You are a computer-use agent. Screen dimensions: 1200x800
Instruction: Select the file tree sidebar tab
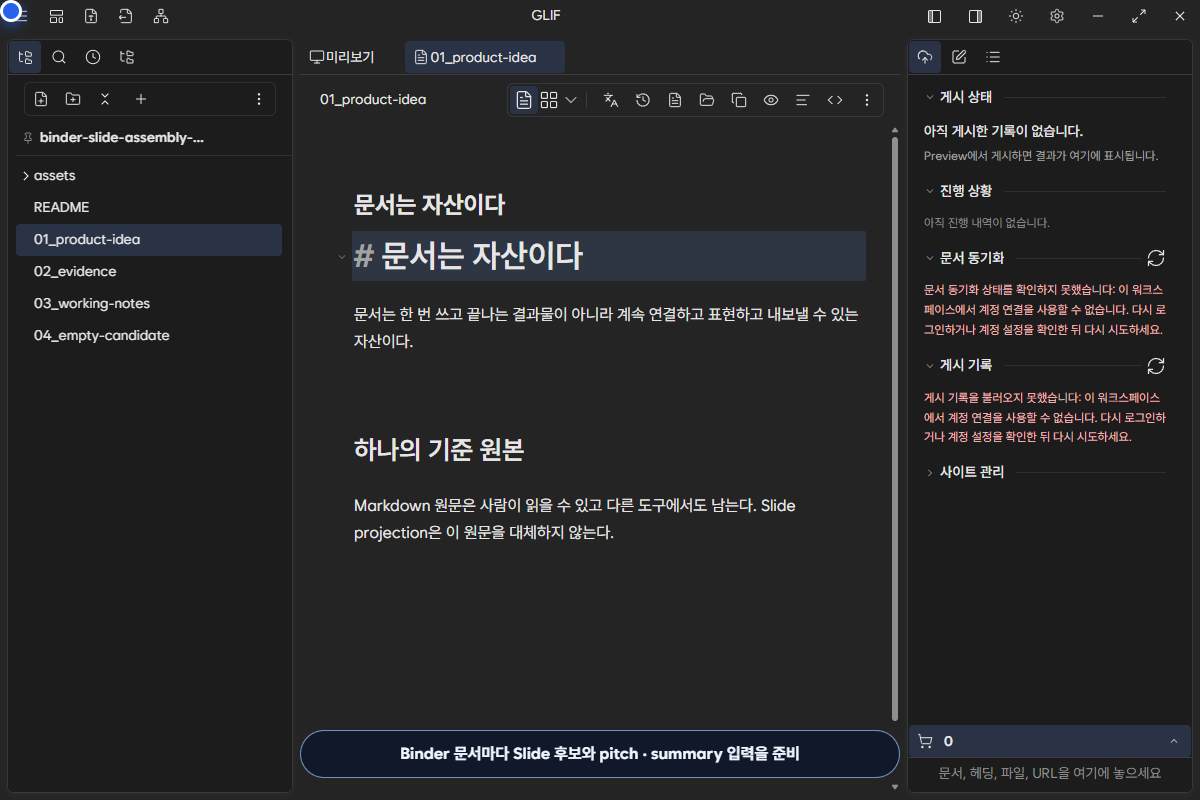pyautogui.click(x=25, y=57)
